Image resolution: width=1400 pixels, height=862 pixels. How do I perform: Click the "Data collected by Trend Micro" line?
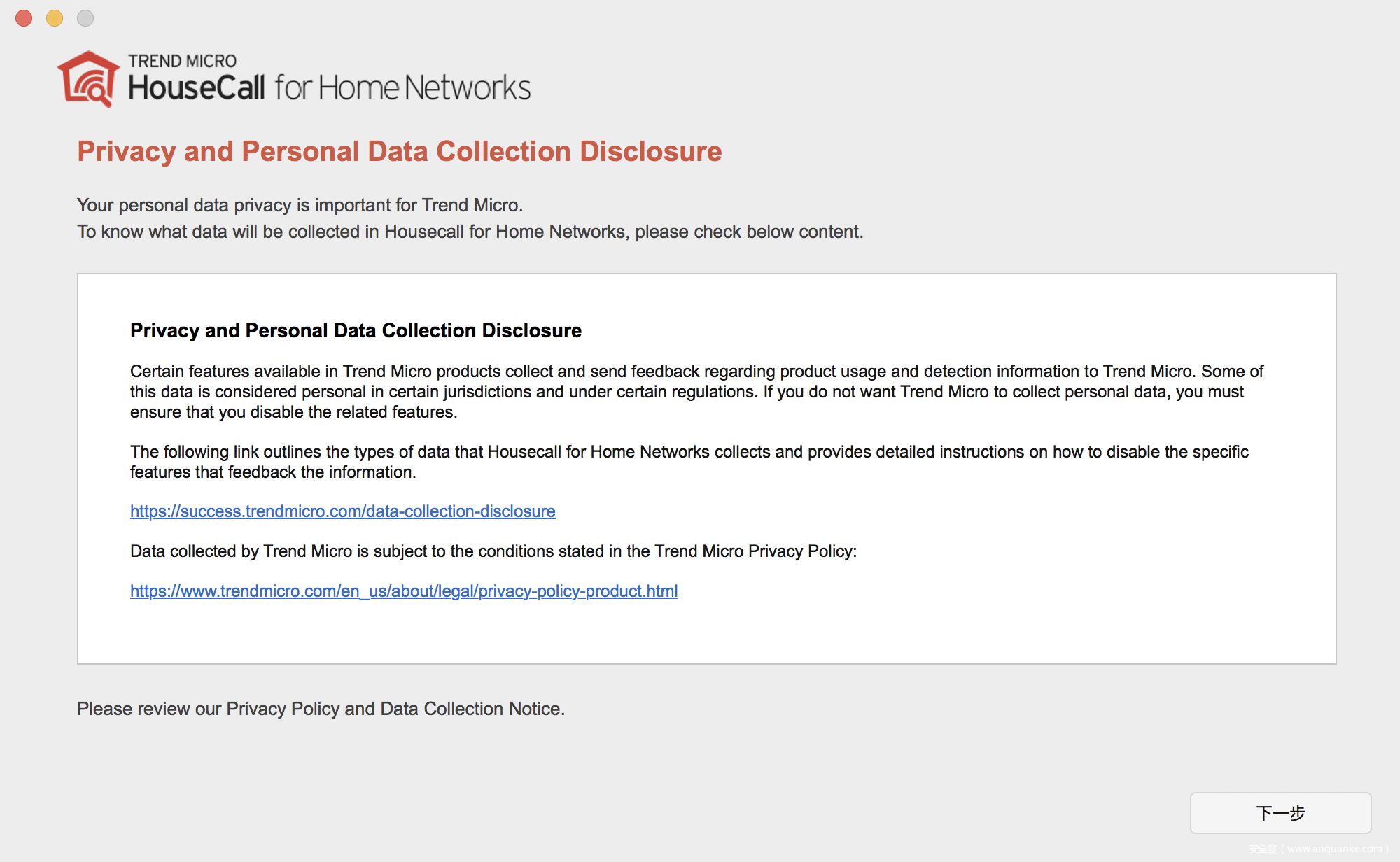coord(493,551)
